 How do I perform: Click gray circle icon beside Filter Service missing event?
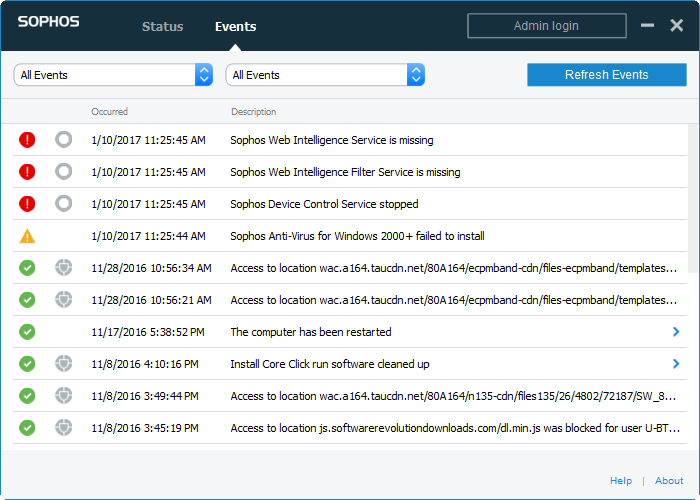(63, 172)
